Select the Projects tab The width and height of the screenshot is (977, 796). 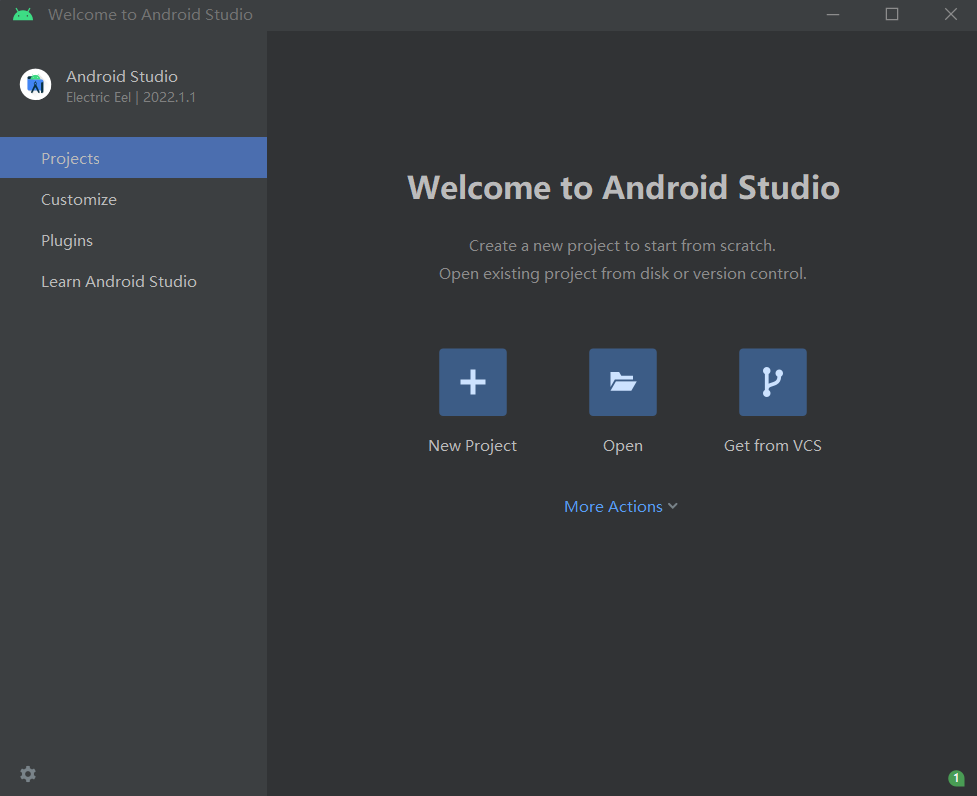133,158
